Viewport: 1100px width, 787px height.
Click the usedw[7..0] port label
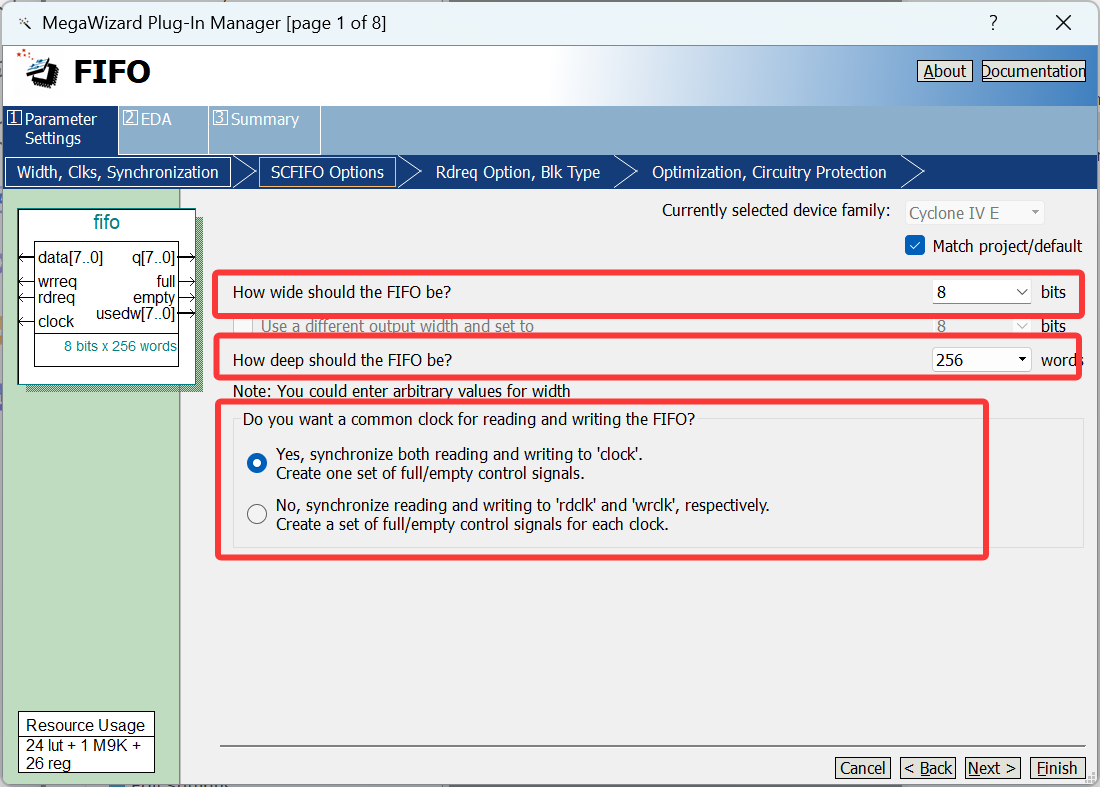tap(135, 314)
